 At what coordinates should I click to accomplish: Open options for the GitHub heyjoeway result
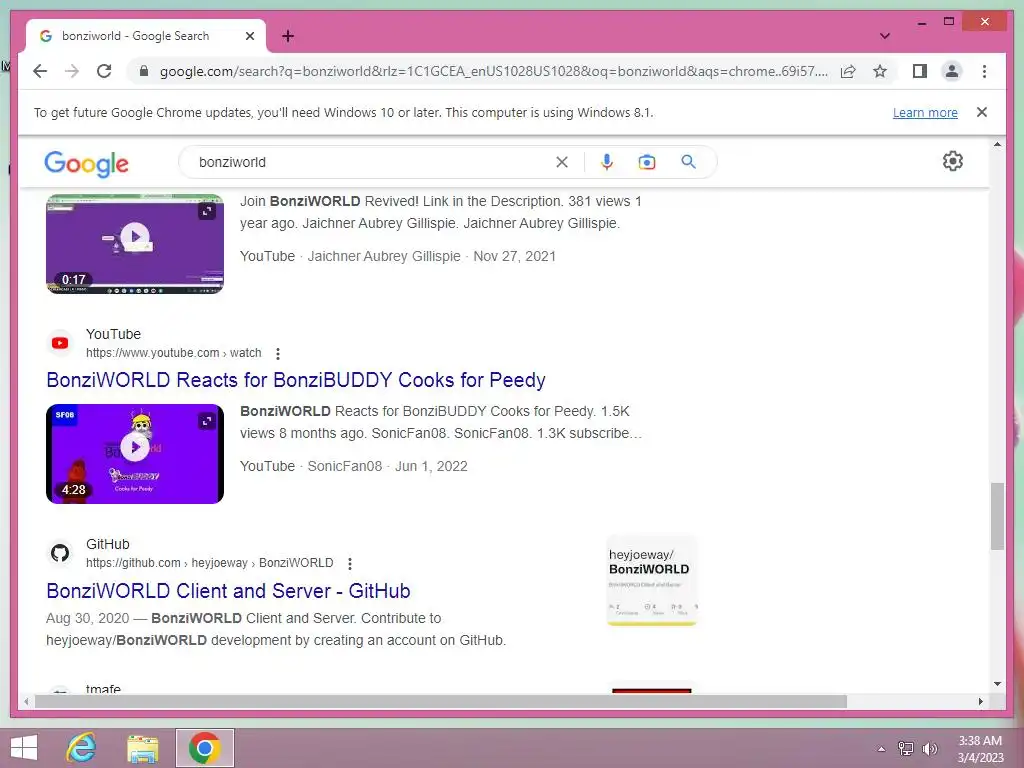tap(350, 564)
